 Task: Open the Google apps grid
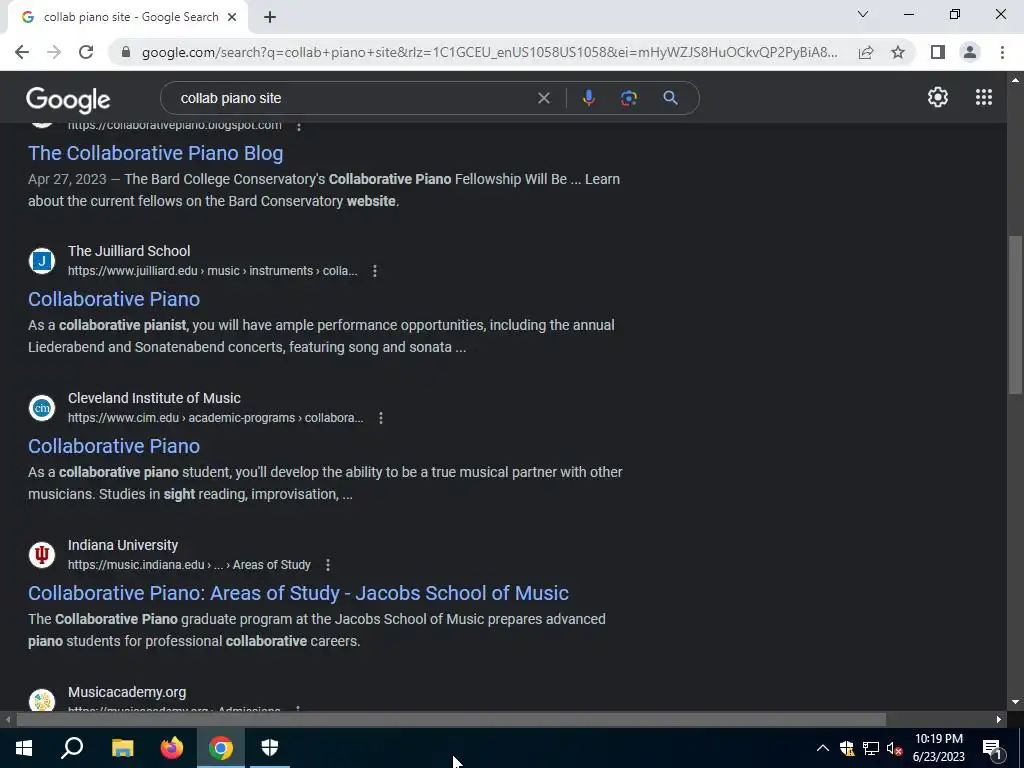pos(984,97)
